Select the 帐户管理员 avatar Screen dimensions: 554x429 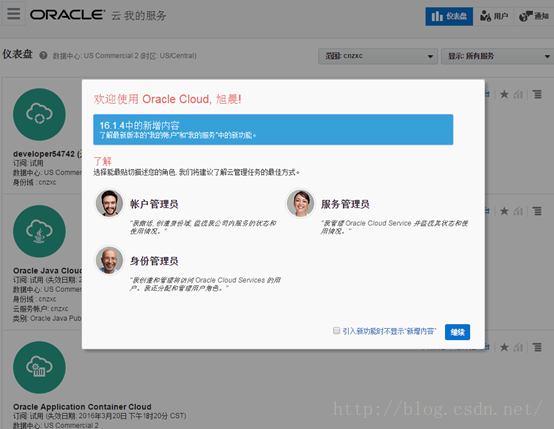pos(109,203)
